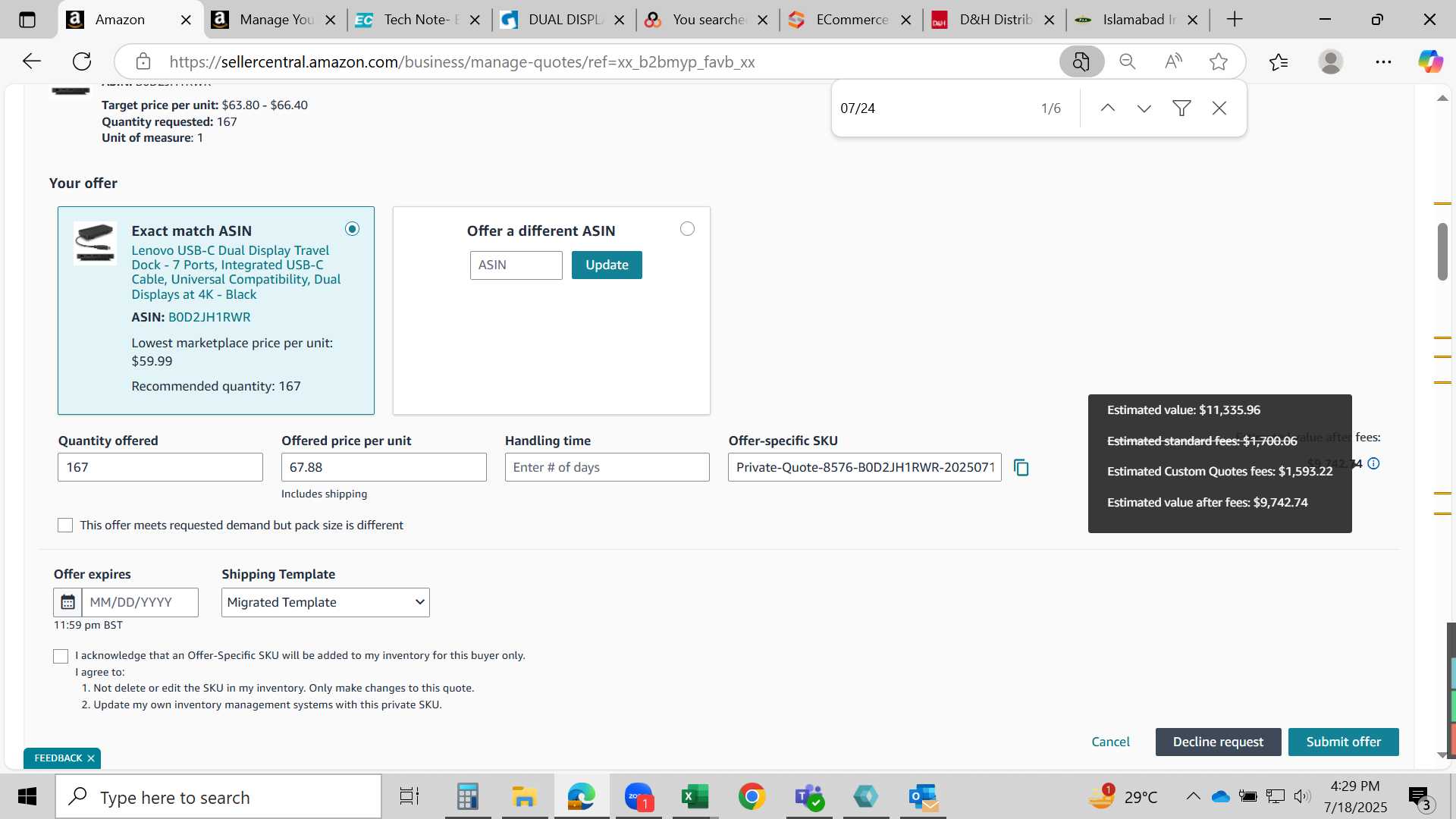Viewport: 1456px width, 819px height.
Task: Click the Windows taskbar search box
Action: pos(218,797)
